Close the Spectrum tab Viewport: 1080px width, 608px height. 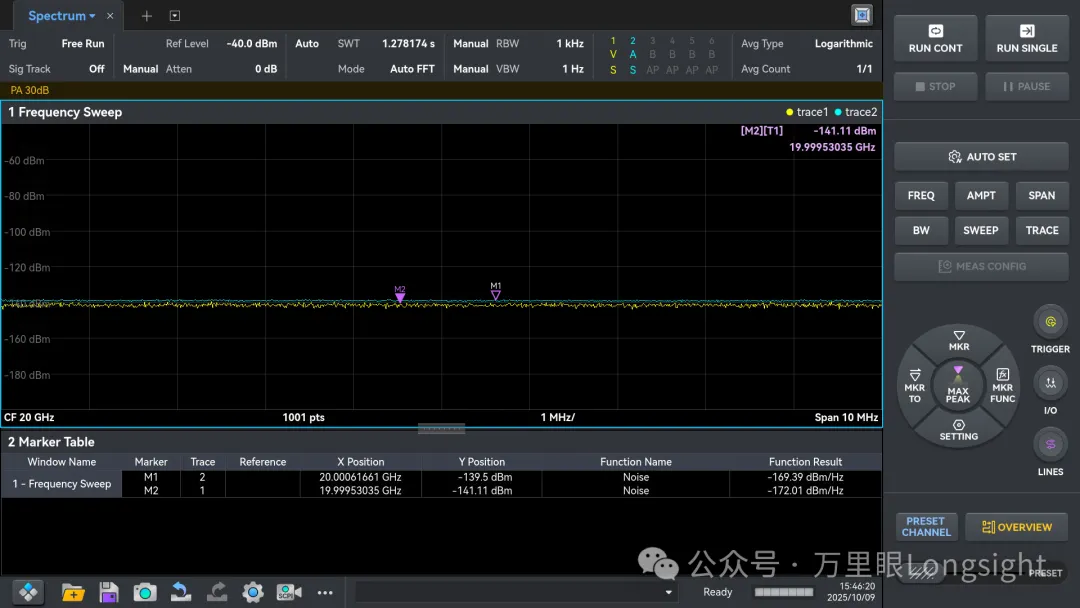point(110,16)
